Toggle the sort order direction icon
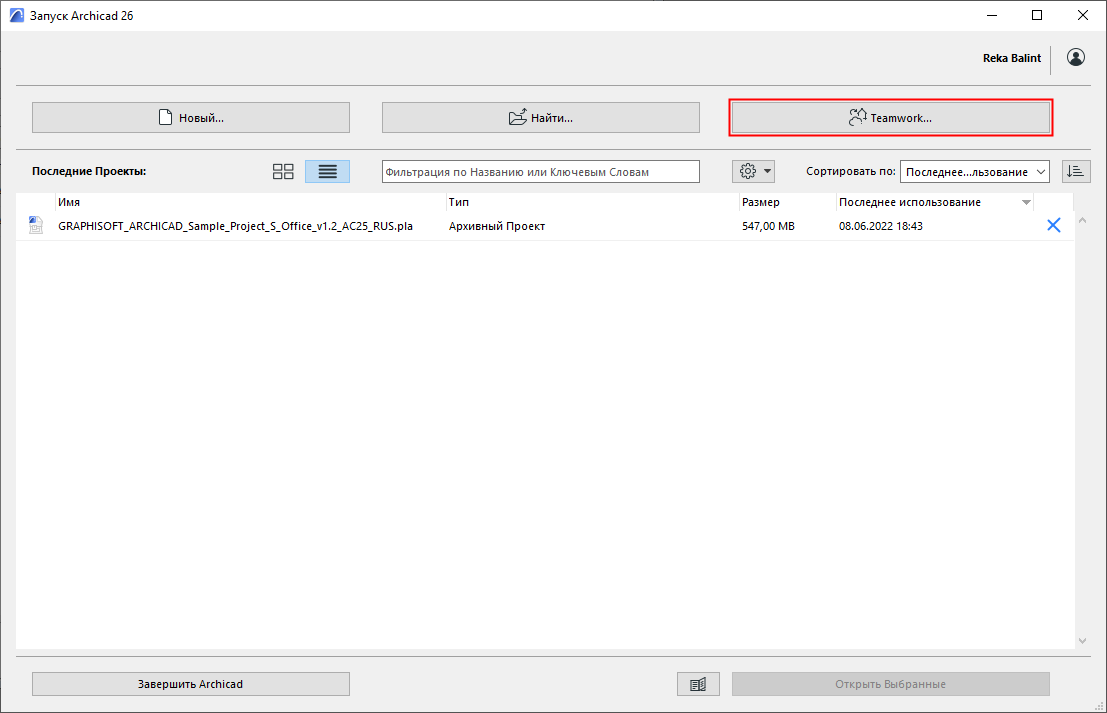This screenshot has height=713, width=1107. [1076, 172]
